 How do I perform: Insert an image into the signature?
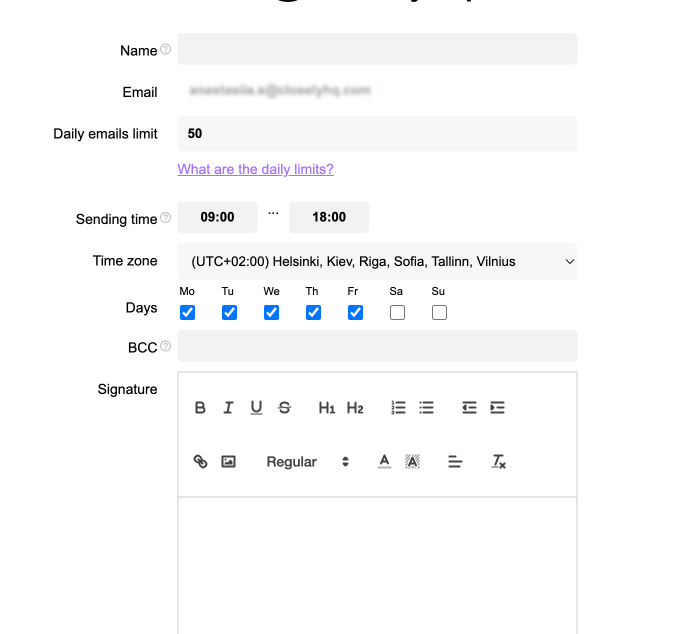click(x=228, y=461)
